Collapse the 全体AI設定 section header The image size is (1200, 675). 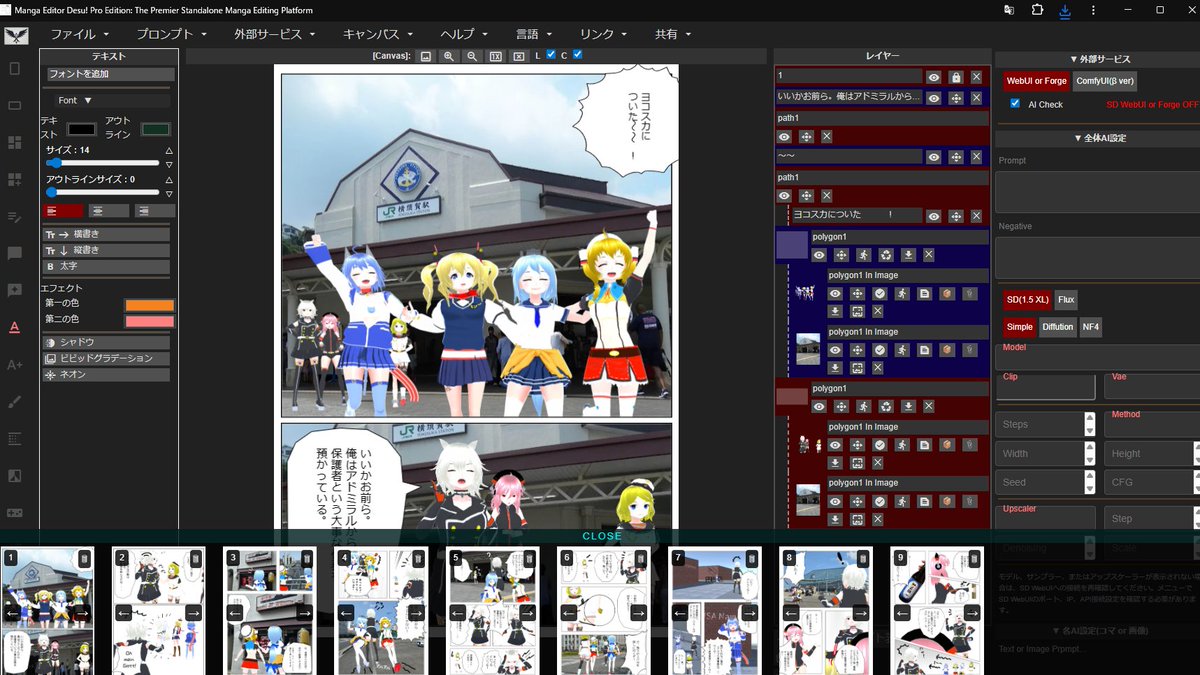tap(1098, 138)
